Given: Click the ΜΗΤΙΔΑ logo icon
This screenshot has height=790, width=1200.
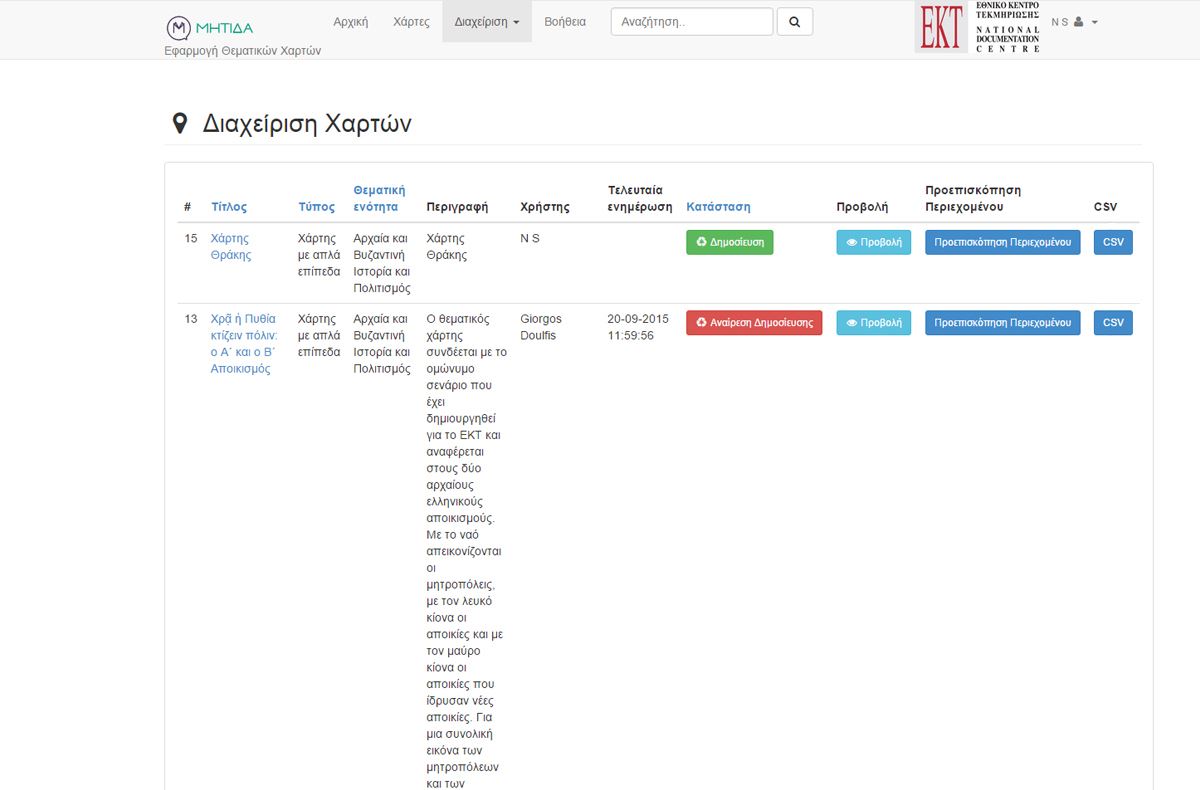Looking at the screenshot, I should 178,27.
